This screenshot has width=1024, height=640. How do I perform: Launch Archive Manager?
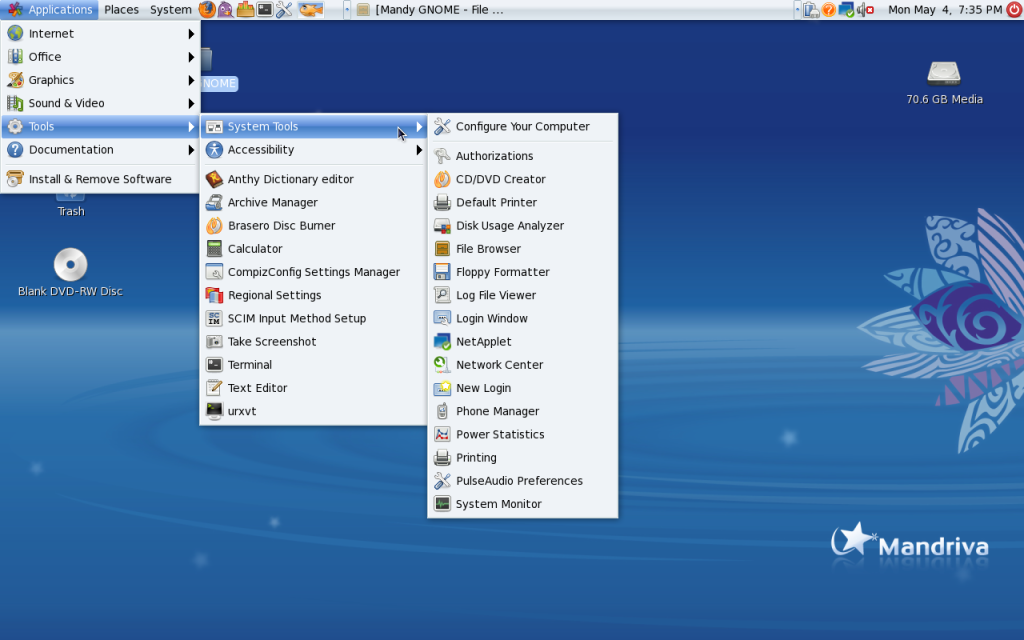(313, 202)
